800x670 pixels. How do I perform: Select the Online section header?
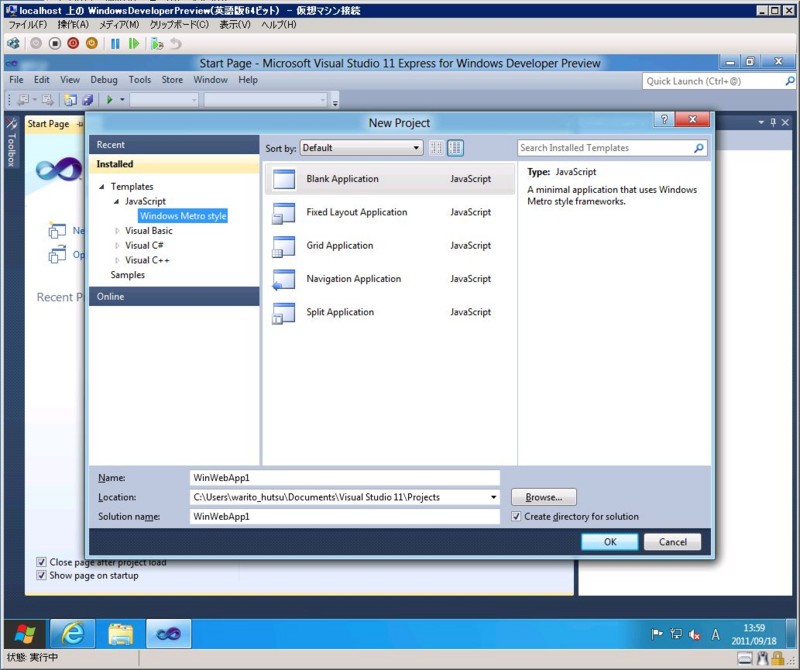pyautogui.click(x=174, y=296)
